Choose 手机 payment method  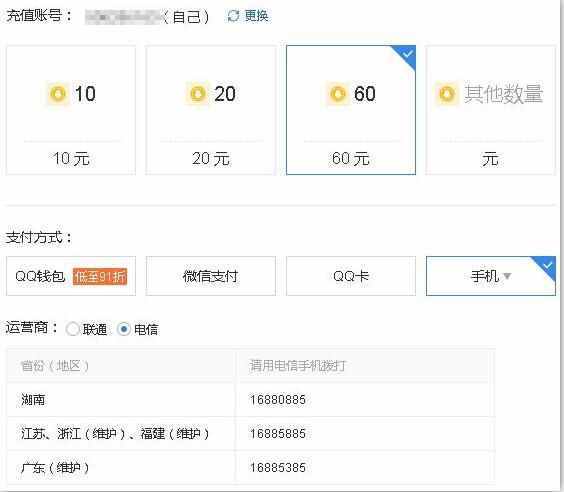tap(491, 276)
